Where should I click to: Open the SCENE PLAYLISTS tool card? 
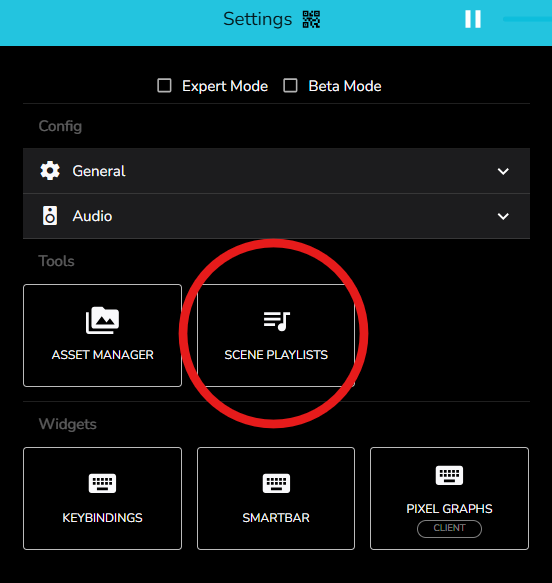(x=276, y=335)
